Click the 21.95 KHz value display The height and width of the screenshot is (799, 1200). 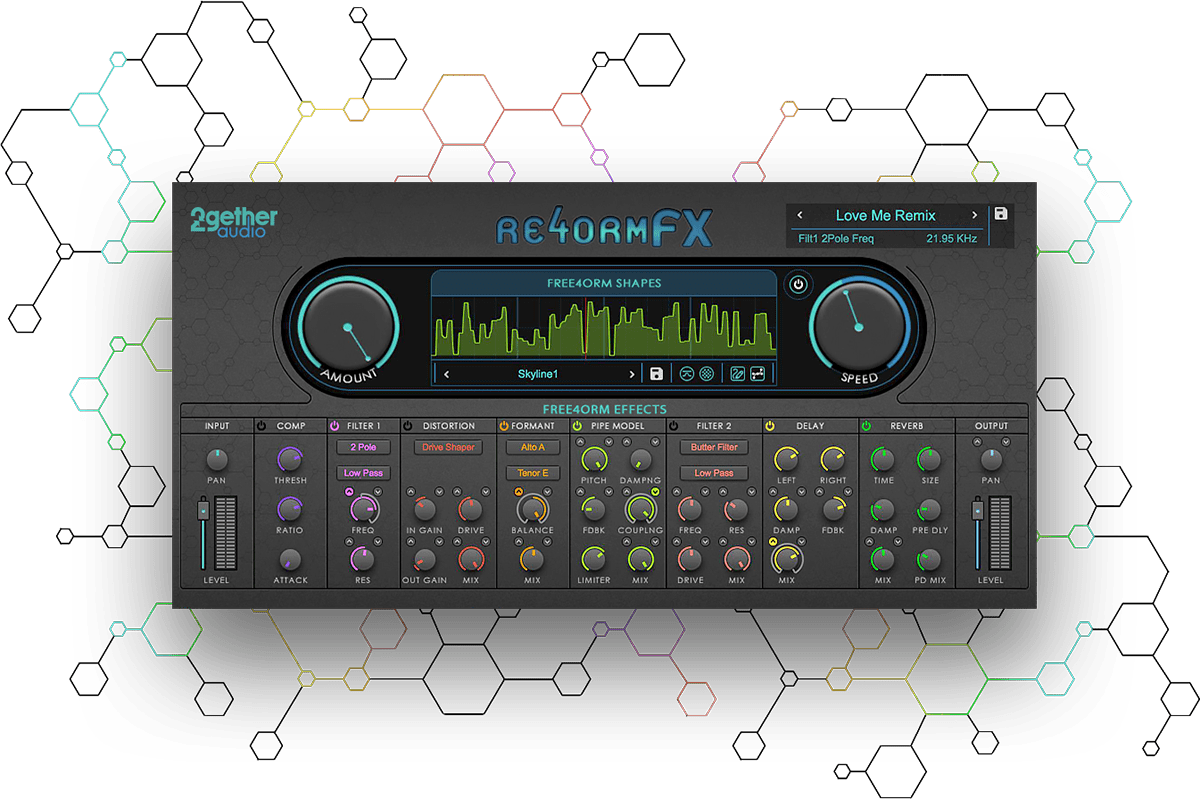click(953, 239)
